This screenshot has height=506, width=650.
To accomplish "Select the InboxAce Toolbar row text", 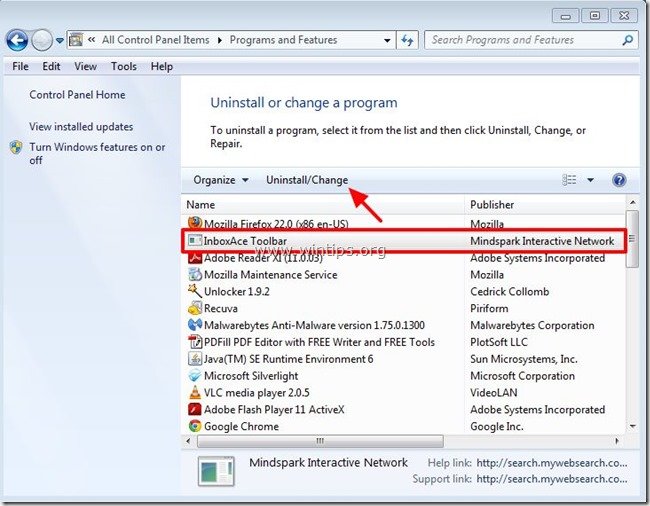I will (245, 241).
